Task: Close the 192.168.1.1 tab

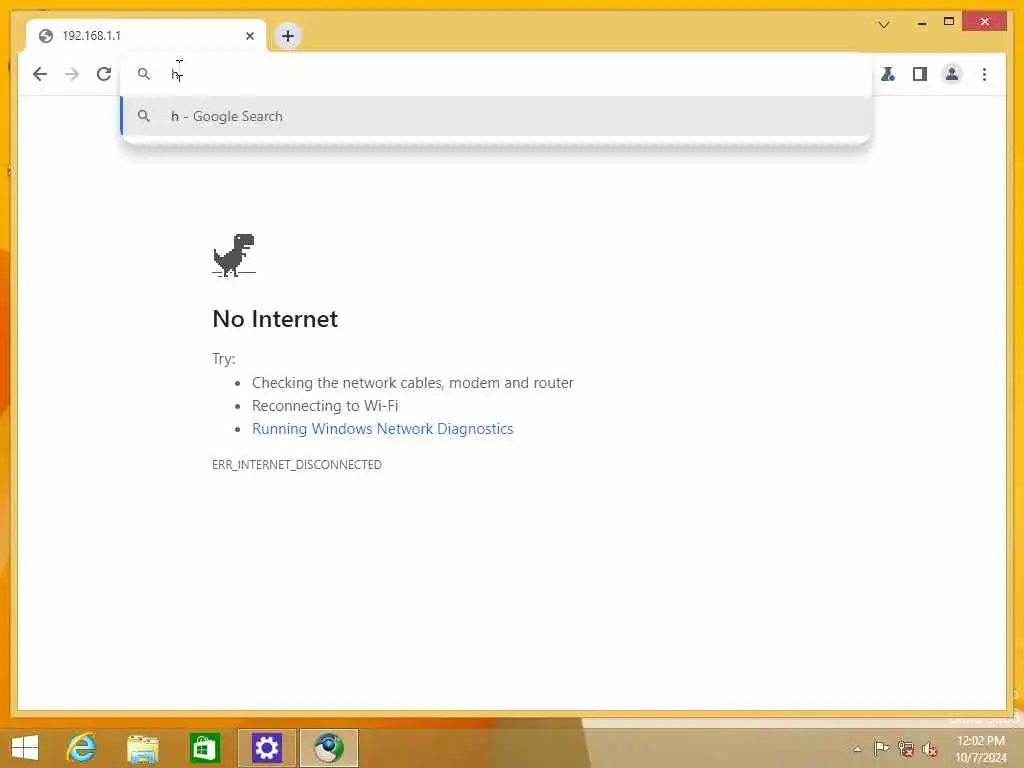Action: pos(249,36)
